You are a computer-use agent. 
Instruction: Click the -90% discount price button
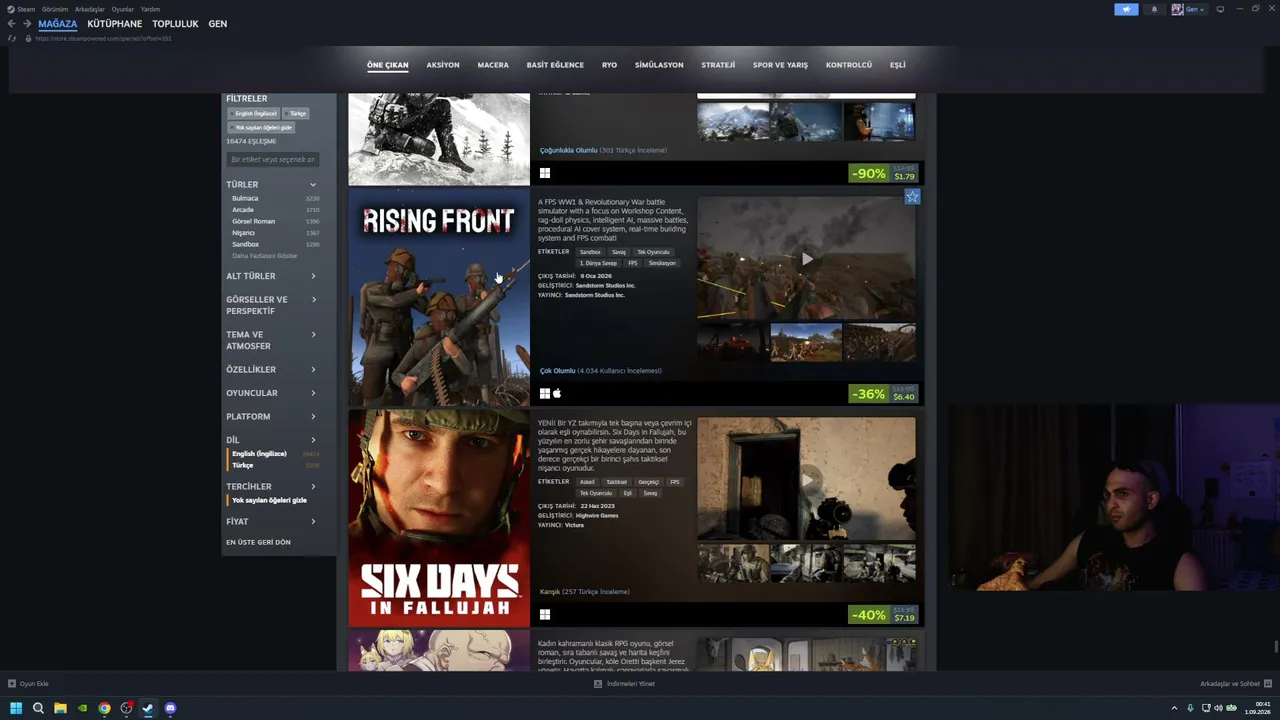click(884, 173)
